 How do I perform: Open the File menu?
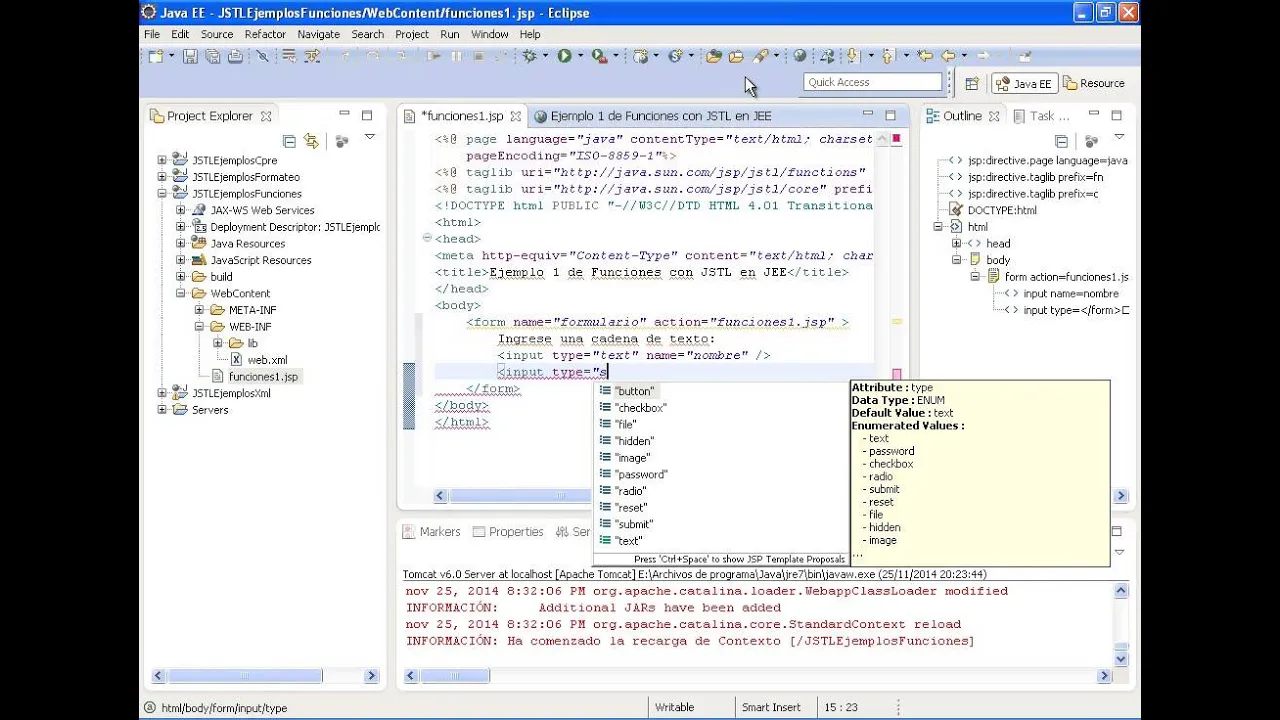[152, 34]
